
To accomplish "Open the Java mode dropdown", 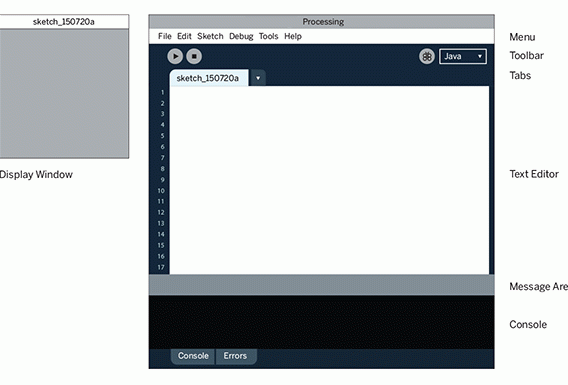I will coord(463,57).
